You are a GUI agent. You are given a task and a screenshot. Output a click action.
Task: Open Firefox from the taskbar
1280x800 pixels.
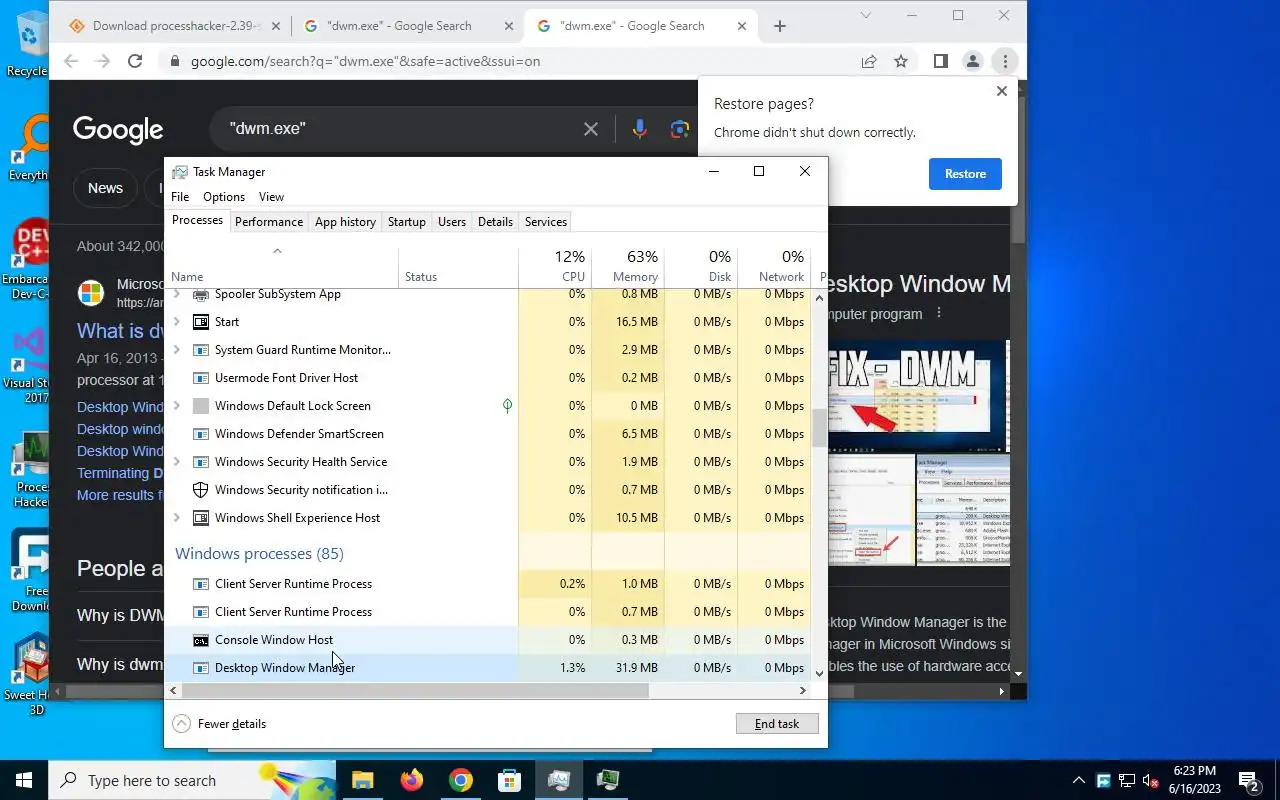pos(411,780)
